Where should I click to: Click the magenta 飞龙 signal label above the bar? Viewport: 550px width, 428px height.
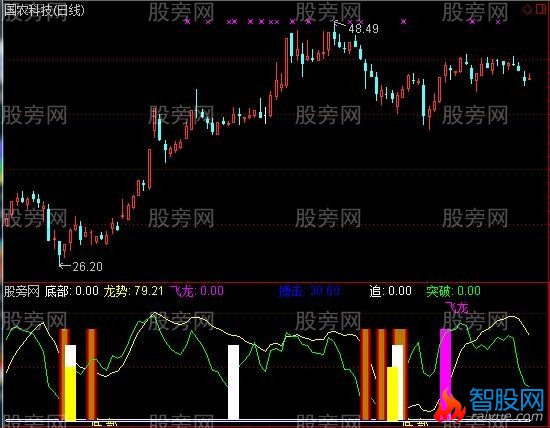click(x=456, y=308)
